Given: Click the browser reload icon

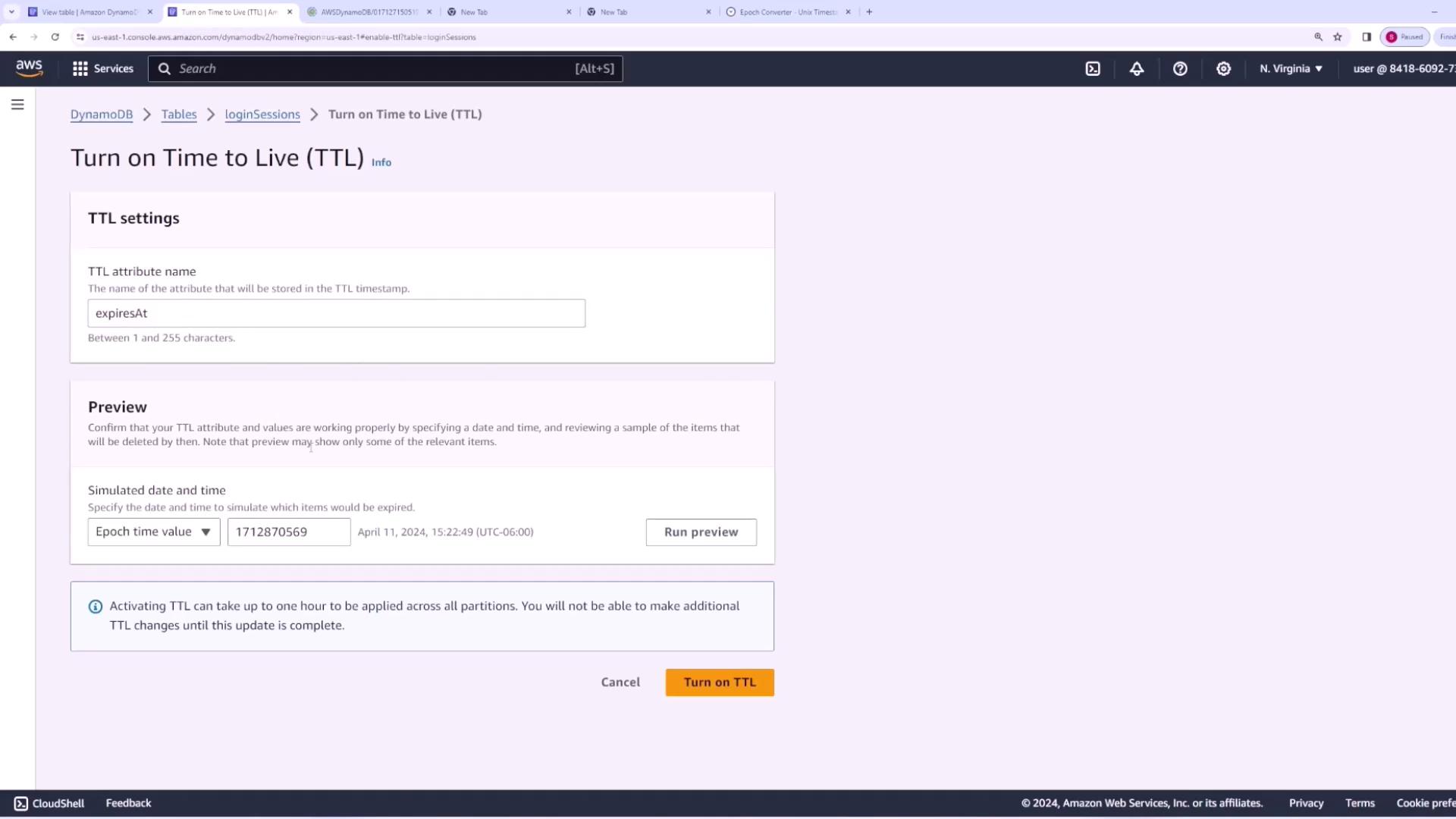Looking at the screenshot, I should click(55, 37).
